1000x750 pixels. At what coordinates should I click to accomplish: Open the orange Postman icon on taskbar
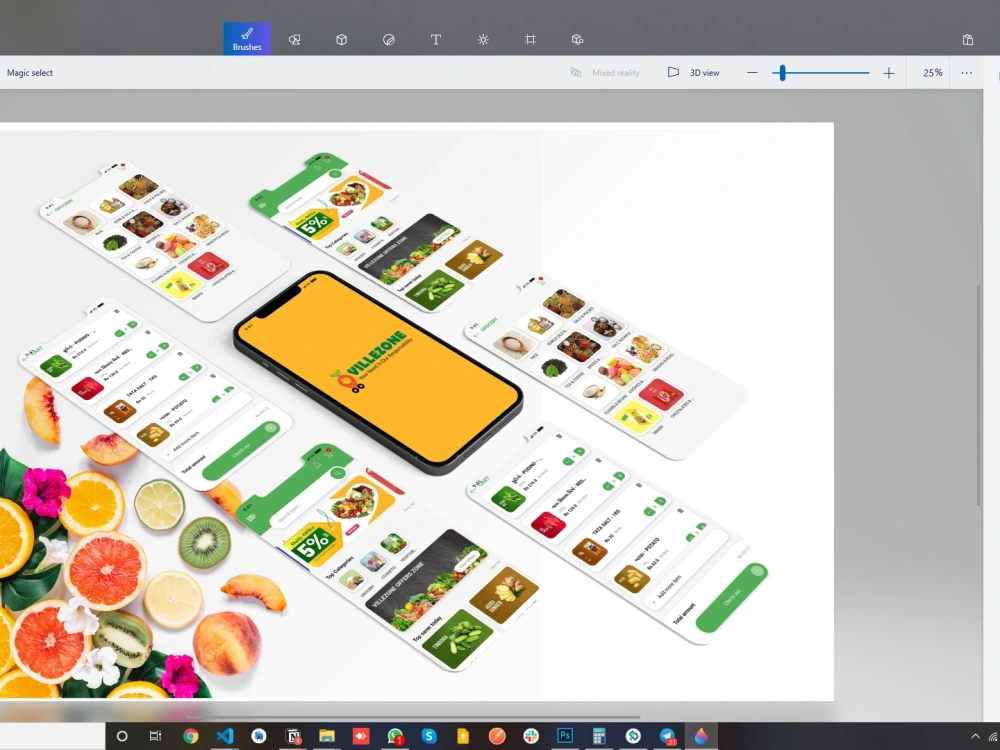click(497, 736)
